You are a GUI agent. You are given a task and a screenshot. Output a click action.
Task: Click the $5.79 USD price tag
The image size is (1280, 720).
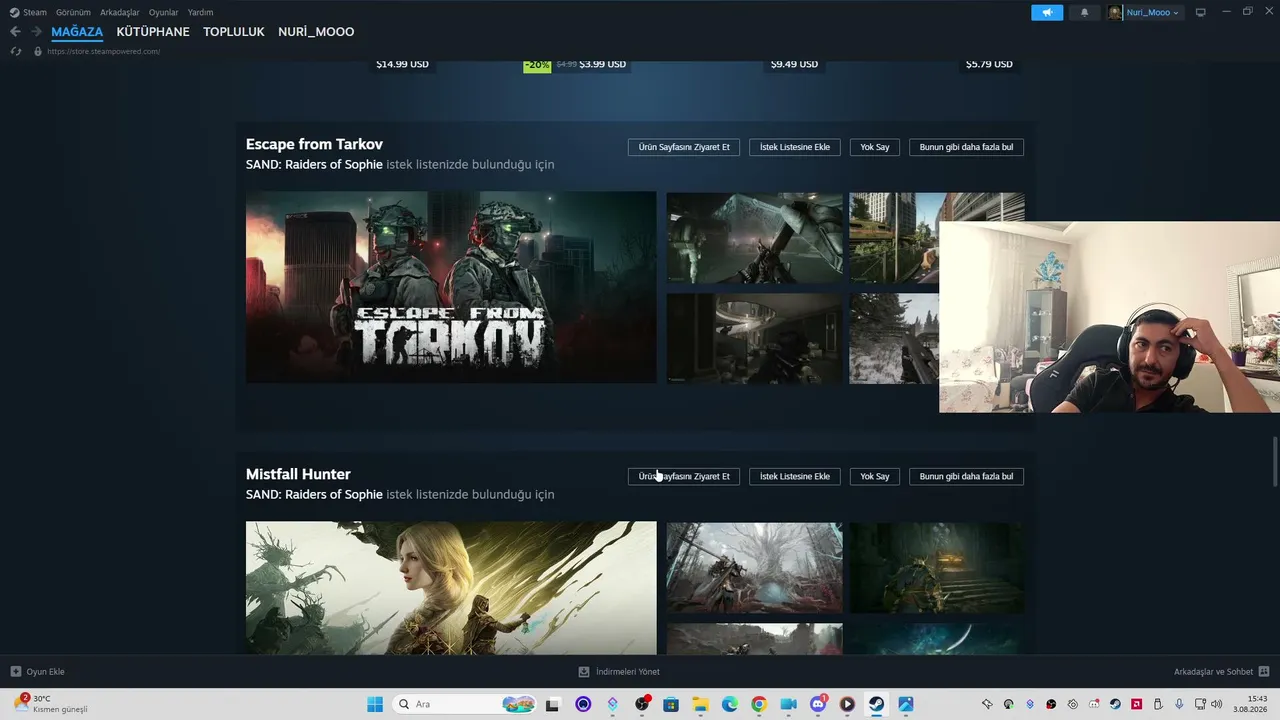pos(989,64)
